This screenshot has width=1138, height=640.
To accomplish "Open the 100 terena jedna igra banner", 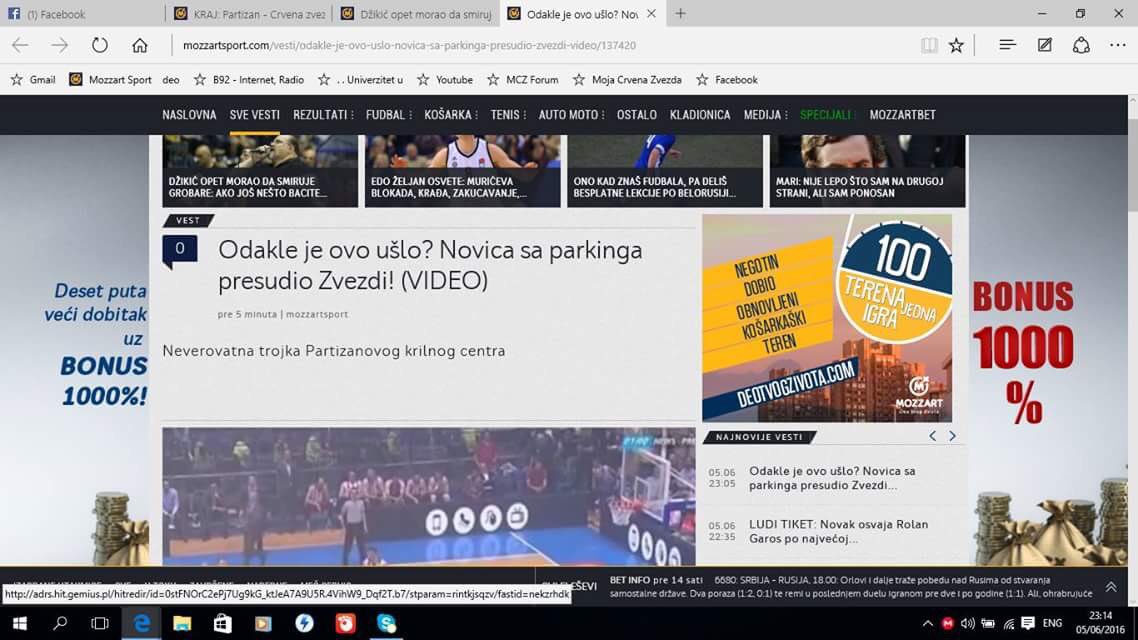I will tap(827, 318).
